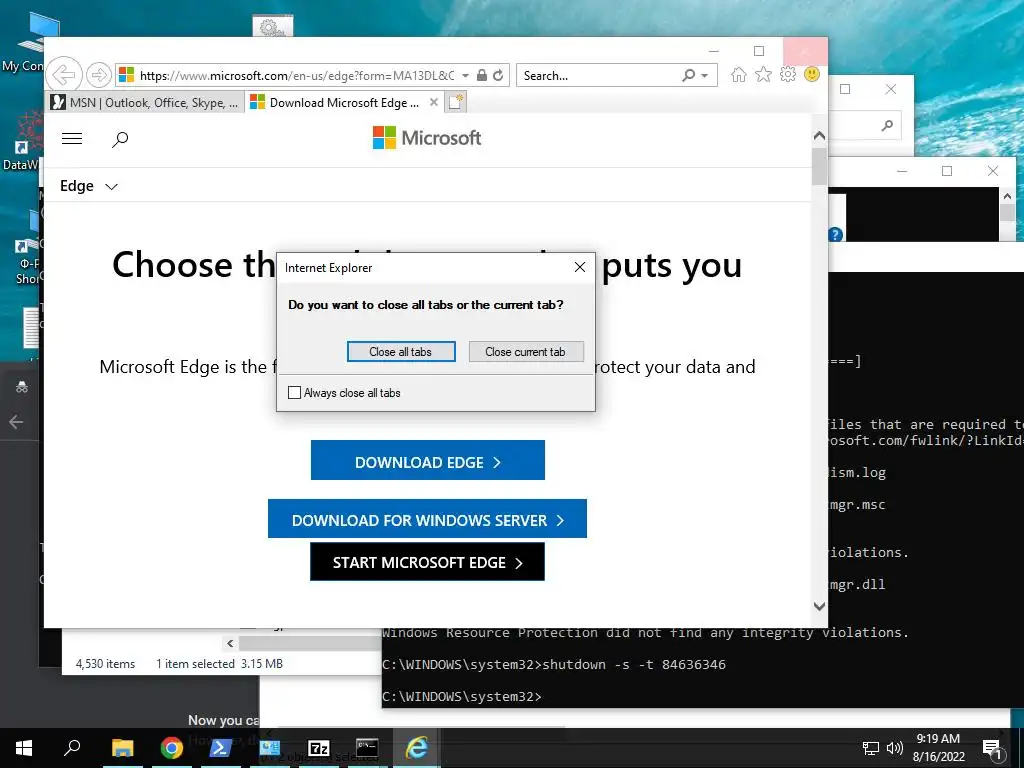
Task: Expand the Edge submenu chevron
Action: (112, 187)
